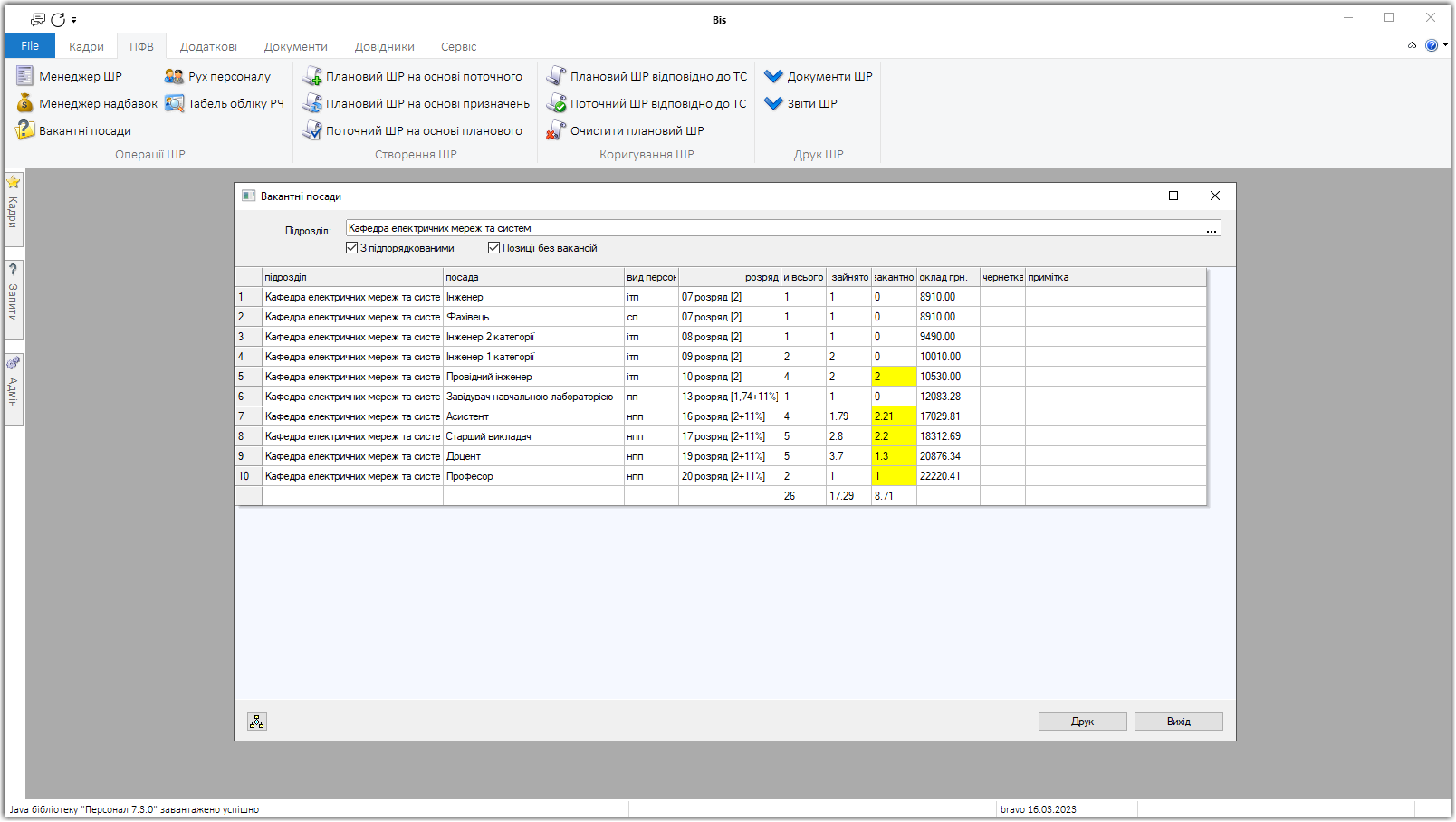Open File menu

tap(30, 45)
